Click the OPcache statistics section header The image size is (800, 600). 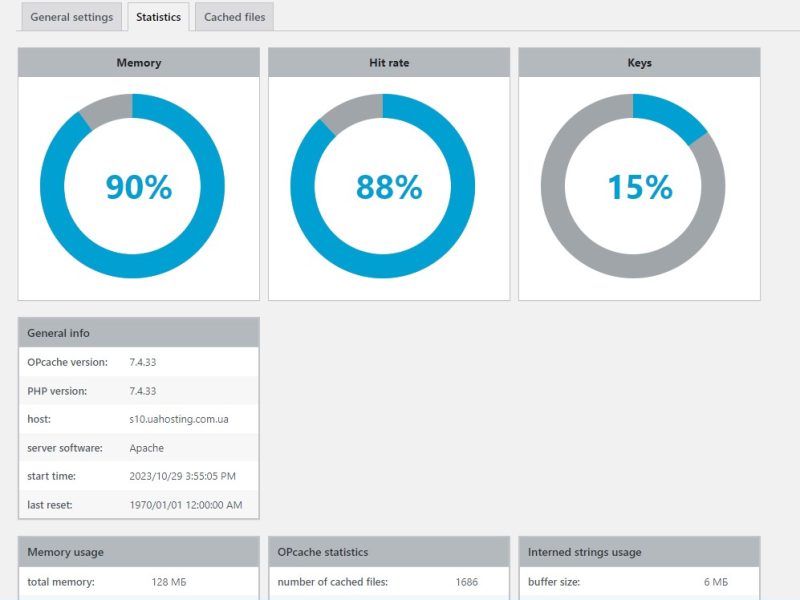(x=322, y=552)
